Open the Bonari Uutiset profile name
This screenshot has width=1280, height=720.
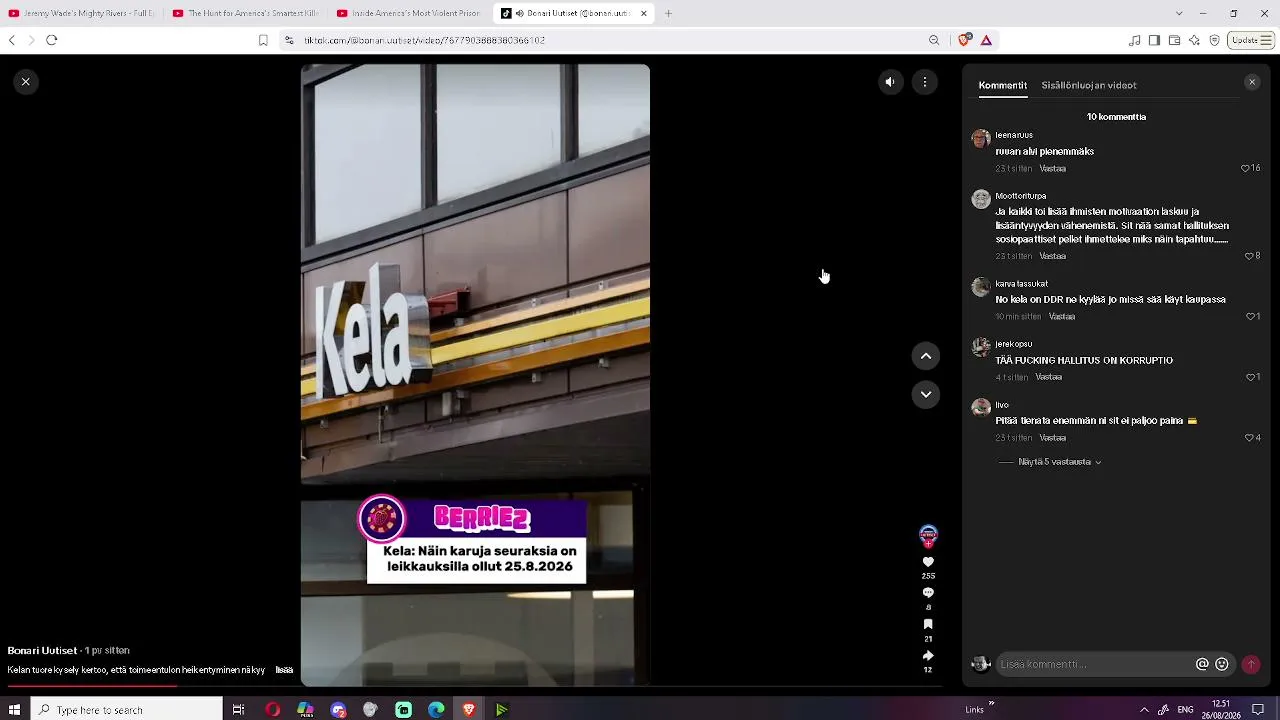pos(43,650)
